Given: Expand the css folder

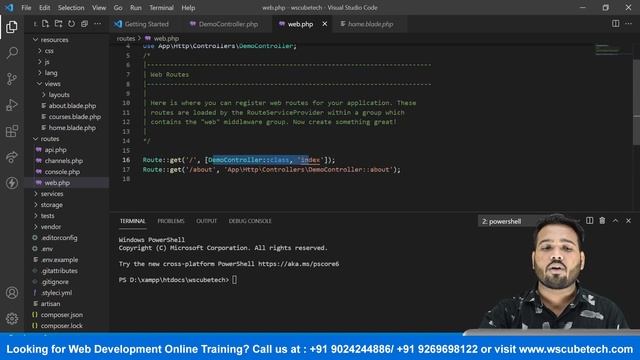Looking at the screenshot, I should click(49, 51).
